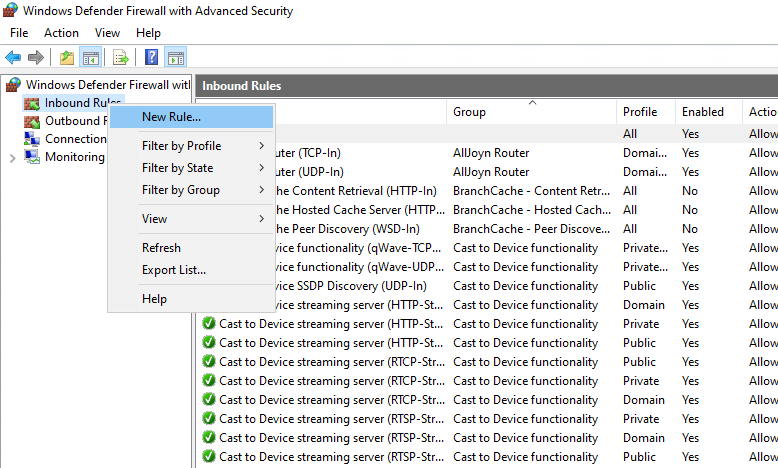Screen dimensions: 778x468
Task: Click the Connection Security Rules tree icon
Action: pyautogui.click(x=32, y=139)
